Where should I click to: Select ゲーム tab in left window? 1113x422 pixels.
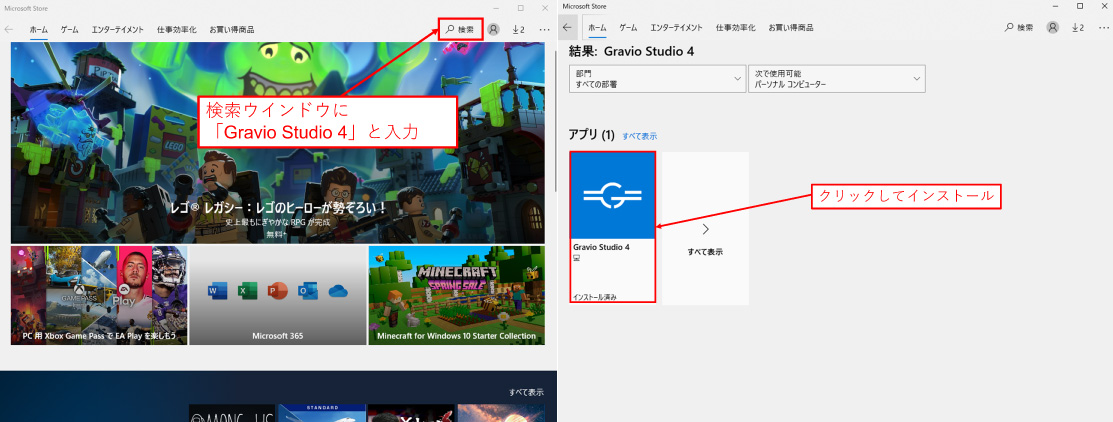click(70, 30)
